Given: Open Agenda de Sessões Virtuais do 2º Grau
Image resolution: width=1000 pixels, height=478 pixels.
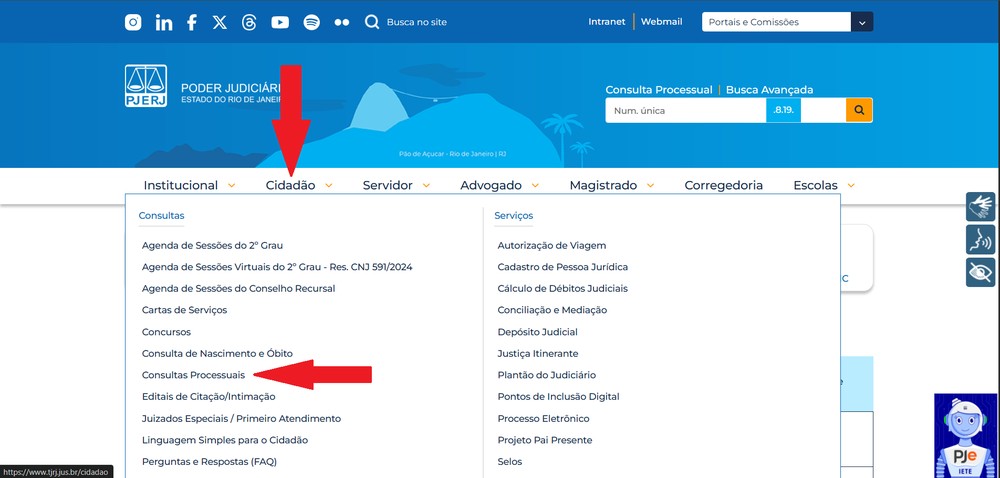Looking at the screenshot, I should pos(277,267).
